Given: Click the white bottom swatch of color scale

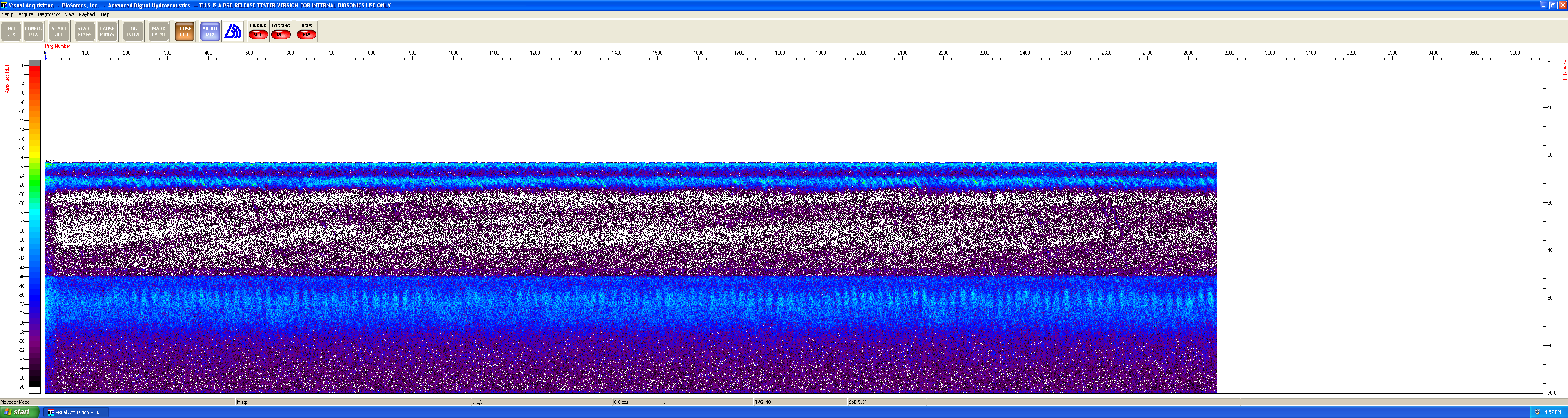Looking at the screenshot, I should point(35,390).
